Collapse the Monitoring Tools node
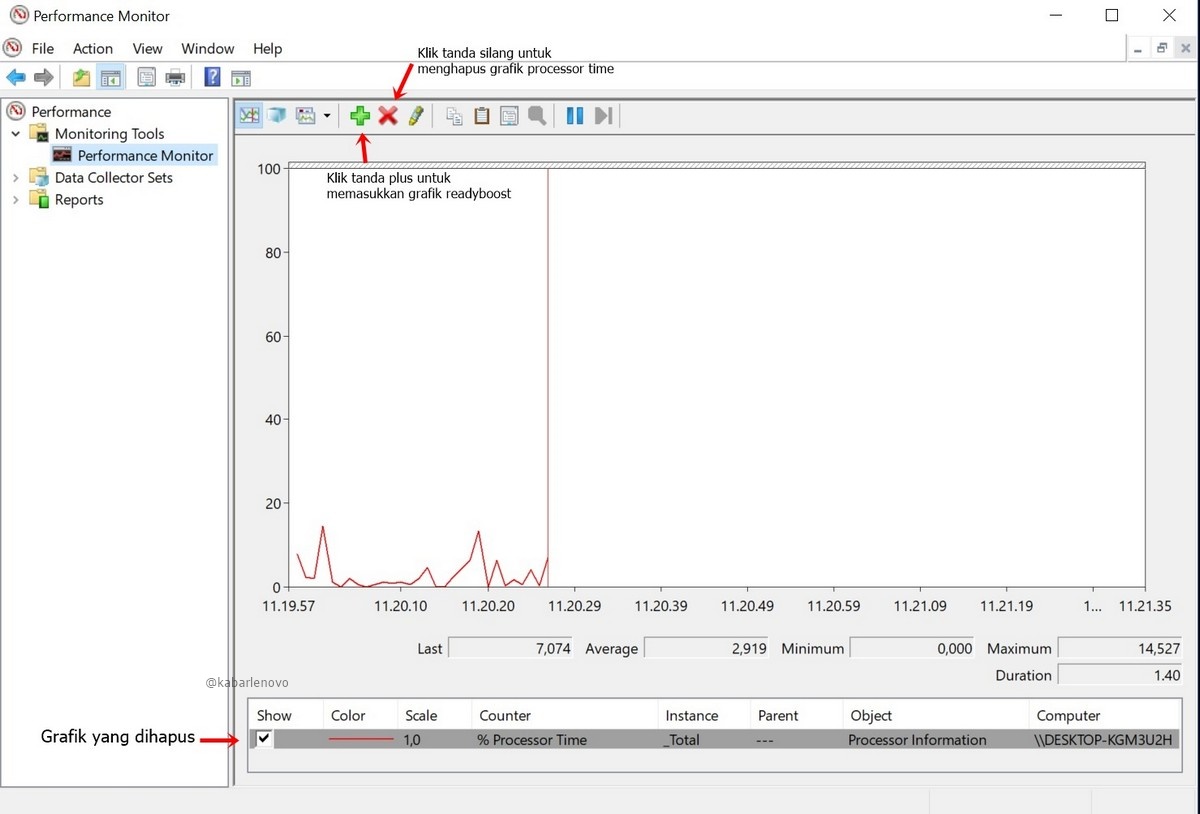The image size is (1200, 814). (x=15, y=134)
